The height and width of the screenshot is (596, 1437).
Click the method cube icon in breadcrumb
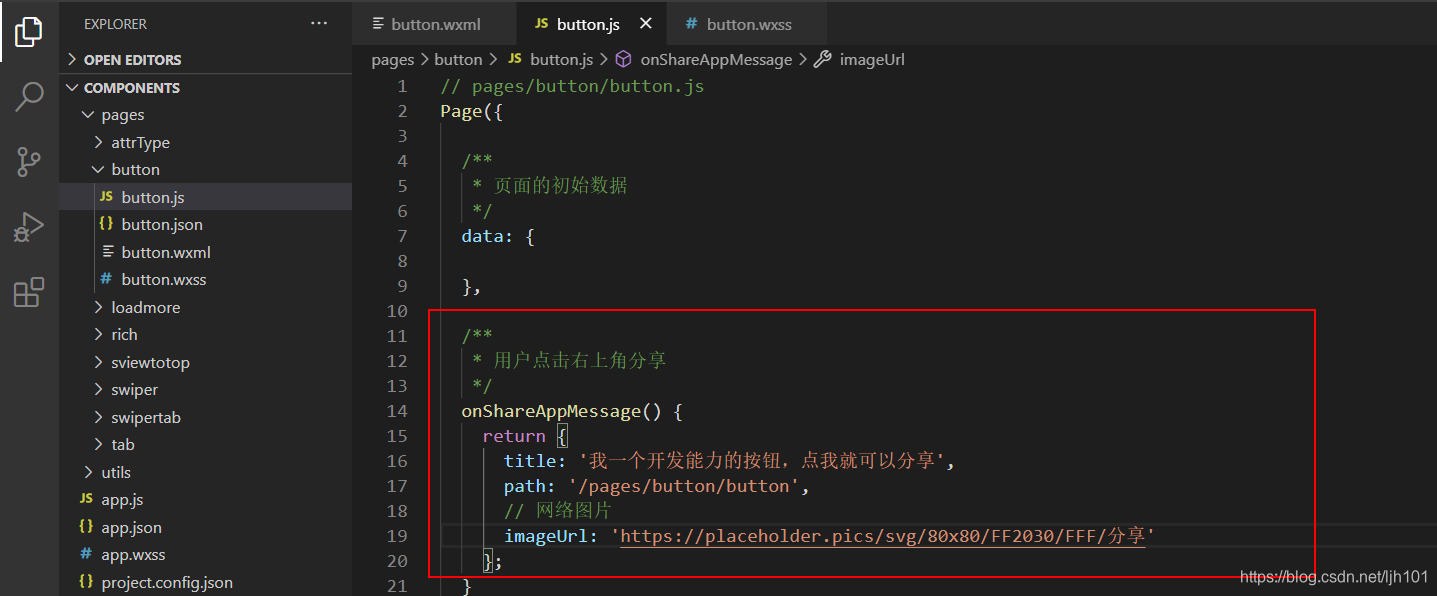click(623, 59)
